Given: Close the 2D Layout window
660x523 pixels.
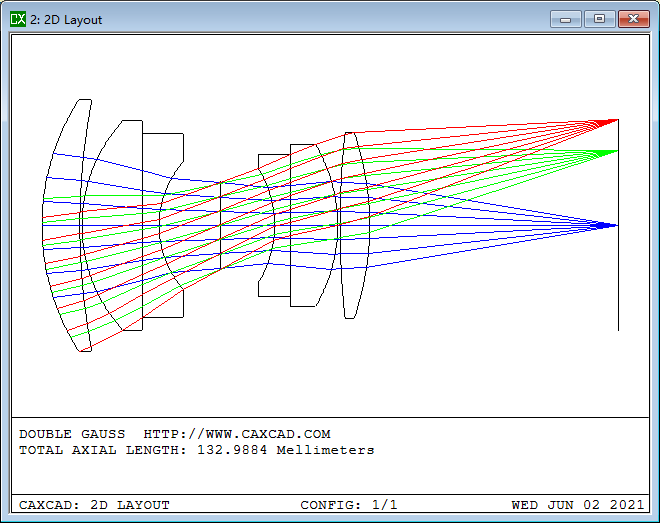Looking at the screenshot, I should pyautogui.click(x=633, y=19).
